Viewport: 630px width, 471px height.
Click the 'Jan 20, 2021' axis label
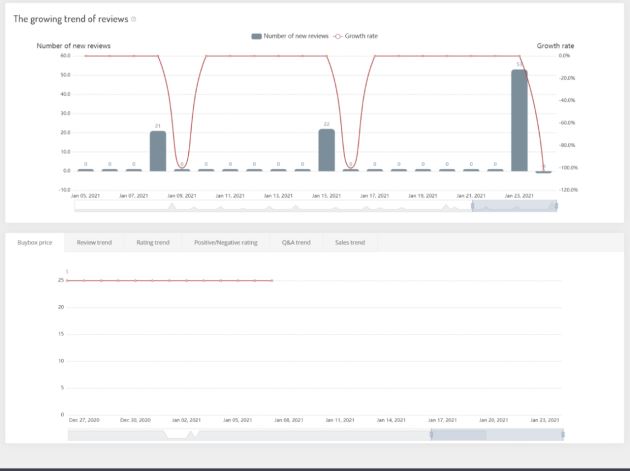click(494, 420)
